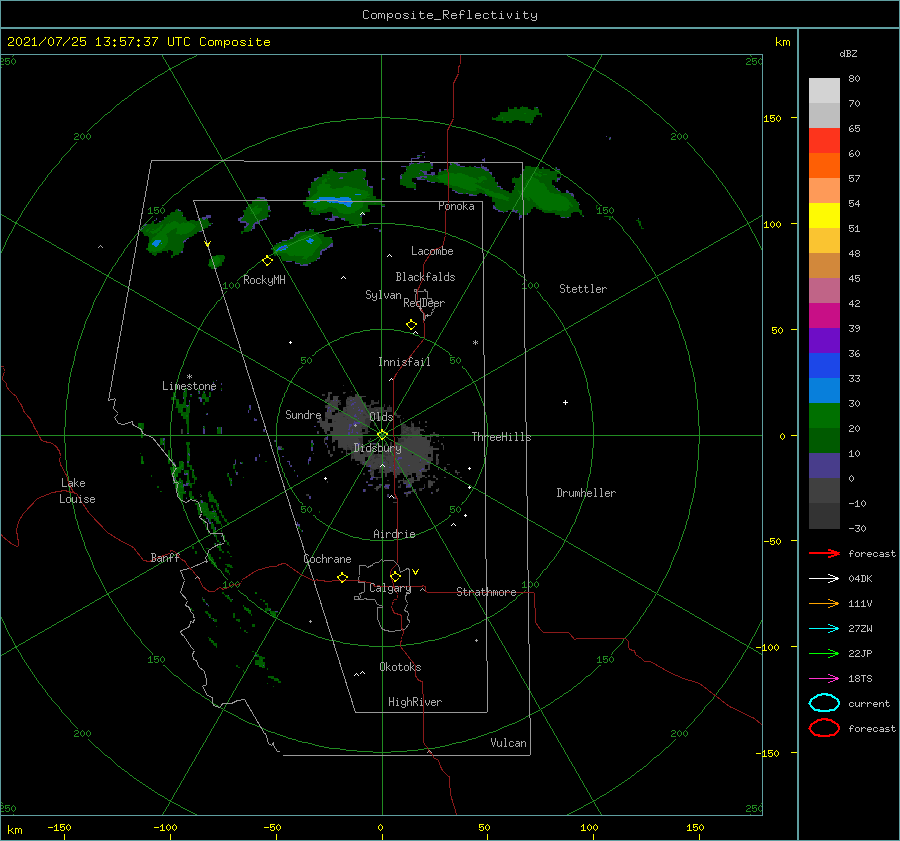Select the red swatch below 65 dBZ

pyautogui.click(x=824, y=141)
